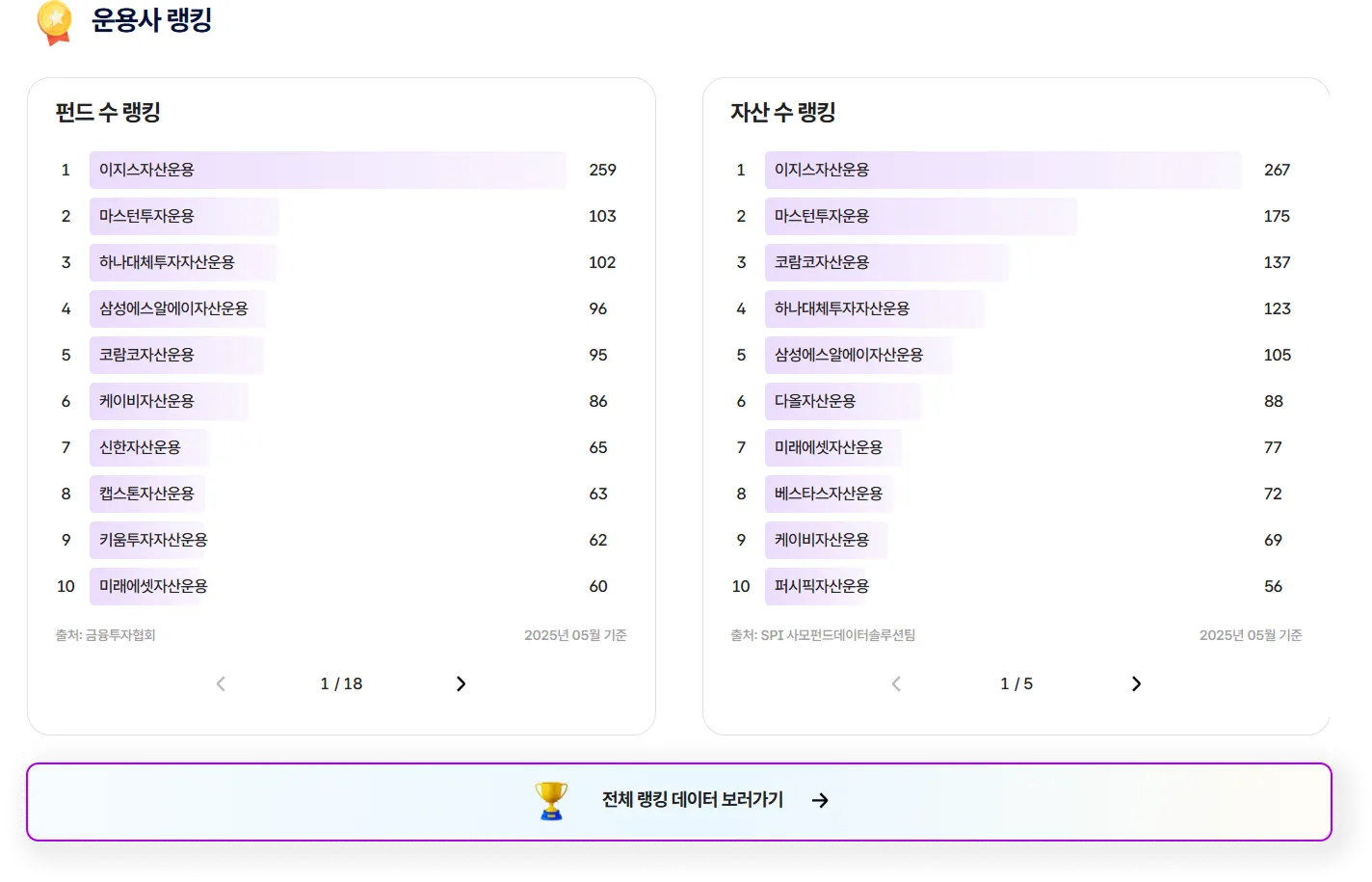Click the 1 / 5 page indicator

(1016, 683)
